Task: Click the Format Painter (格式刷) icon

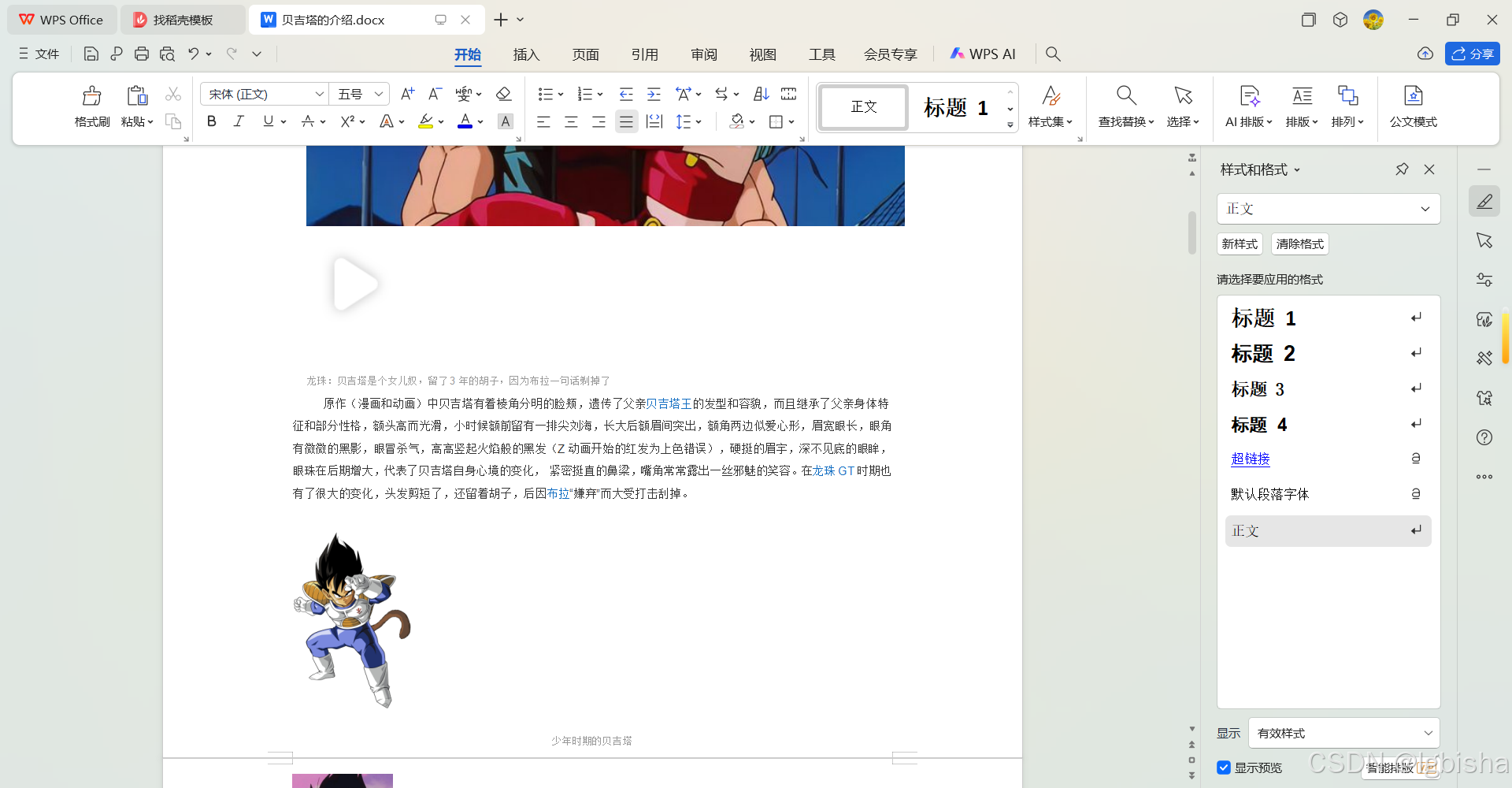Action: pos(92,96)
